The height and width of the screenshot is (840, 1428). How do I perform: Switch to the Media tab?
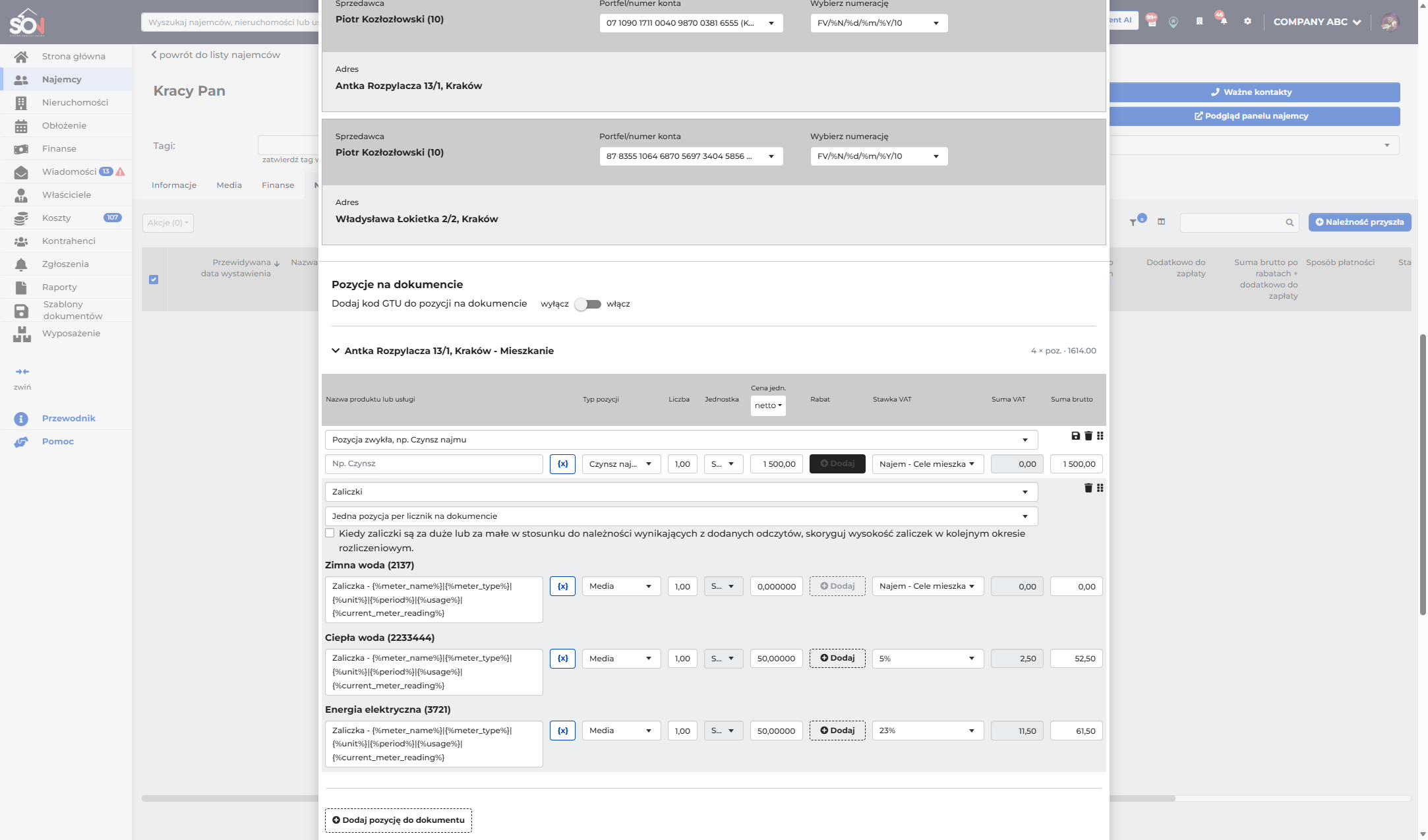click(229, 185)
